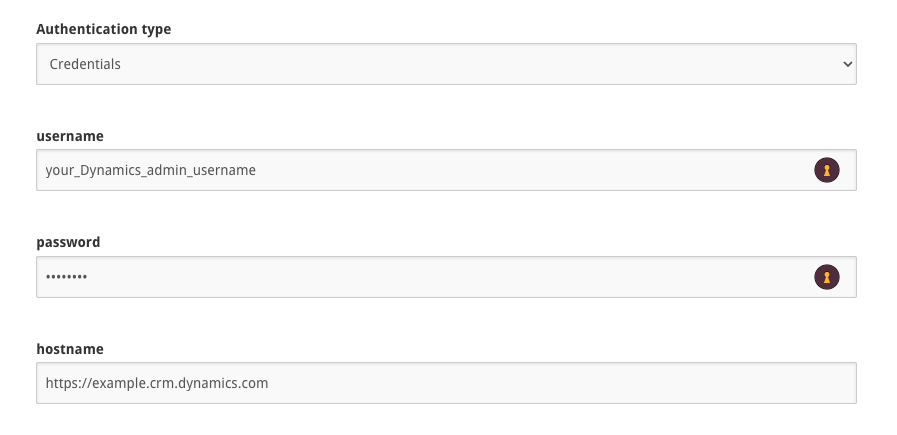Open the Authentication type dropdown
Screen dimensions: 897x435
point(446,64)
